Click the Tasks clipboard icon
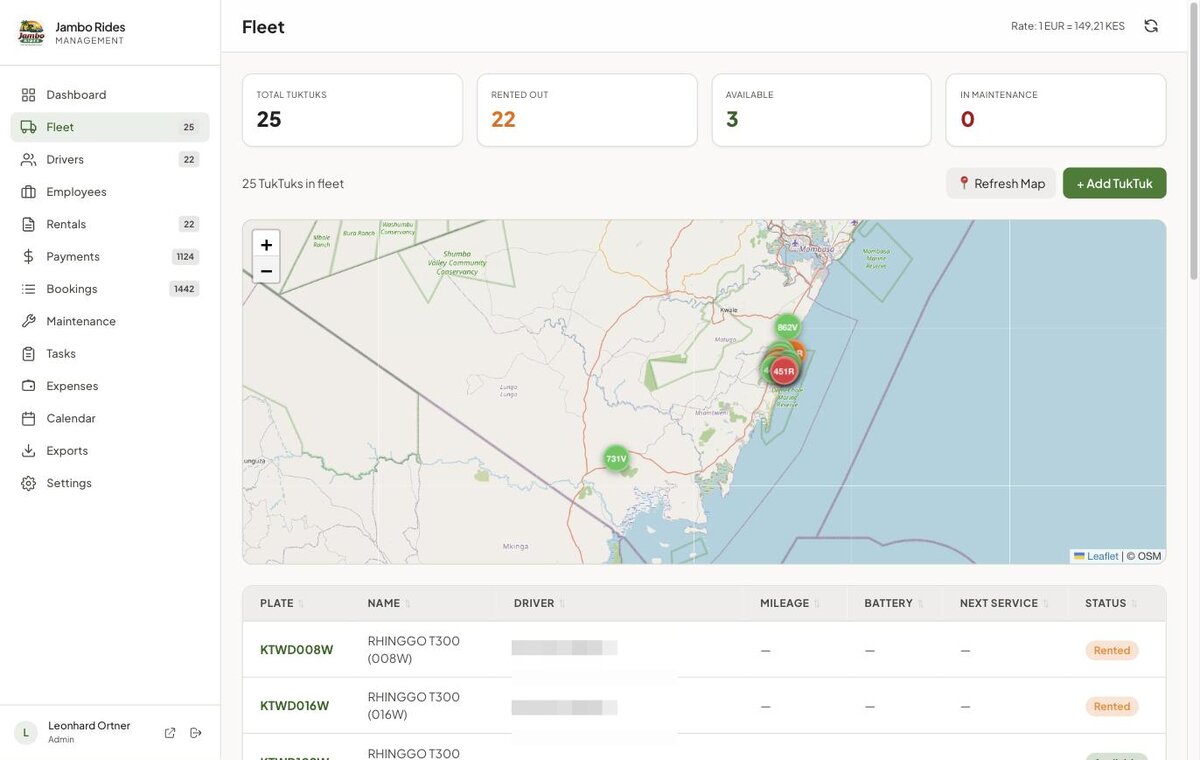Screen dimensions: 1200x760 (x=28, y=353)
